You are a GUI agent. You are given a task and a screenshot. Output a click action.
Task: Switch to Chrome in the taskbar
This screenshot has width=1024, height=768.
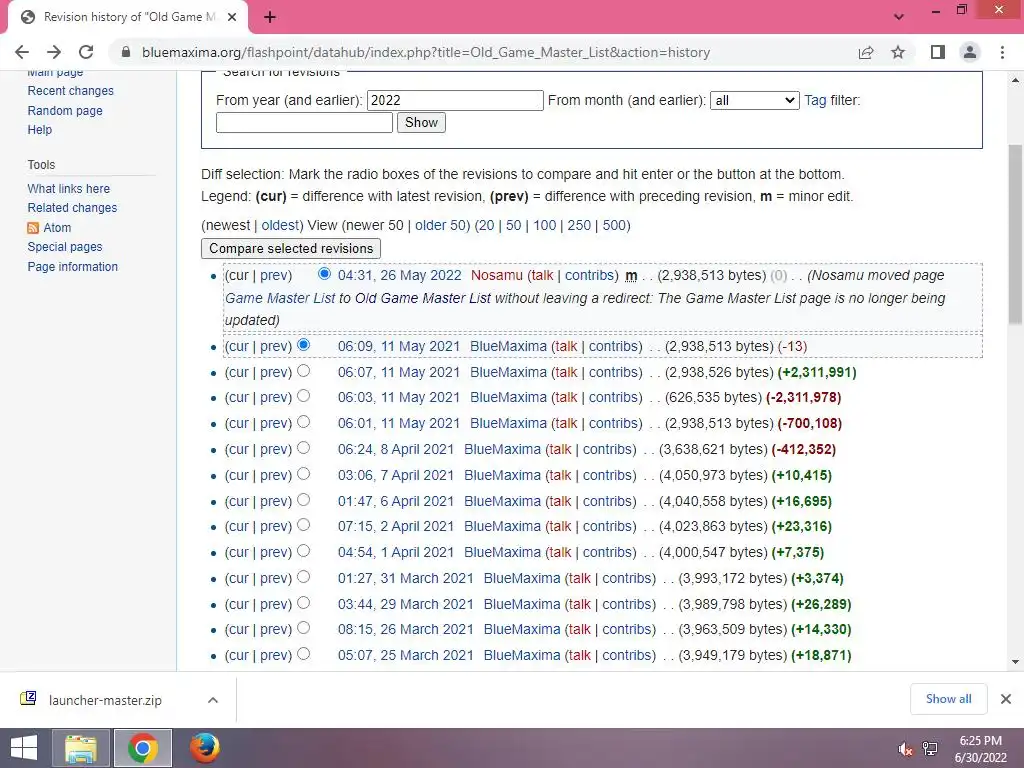pyautogui.click(x=143, y=748)
